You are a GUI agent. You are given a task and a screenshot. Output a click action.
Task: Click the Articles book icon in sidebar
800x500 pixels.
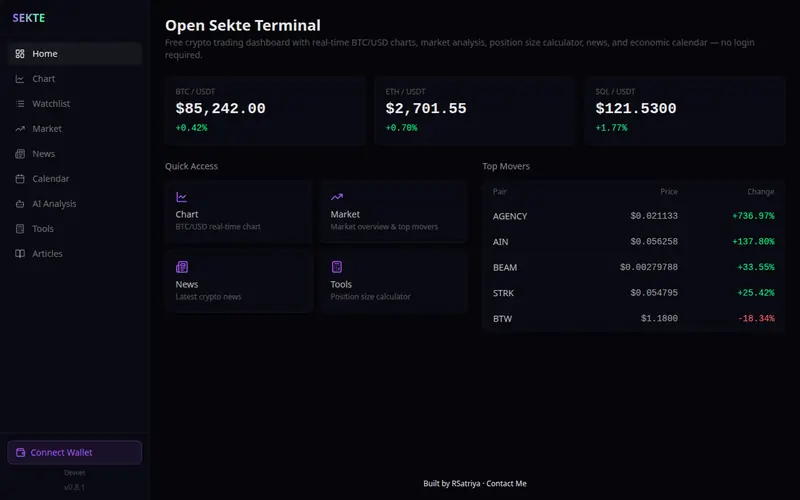(x=20, y=254)
